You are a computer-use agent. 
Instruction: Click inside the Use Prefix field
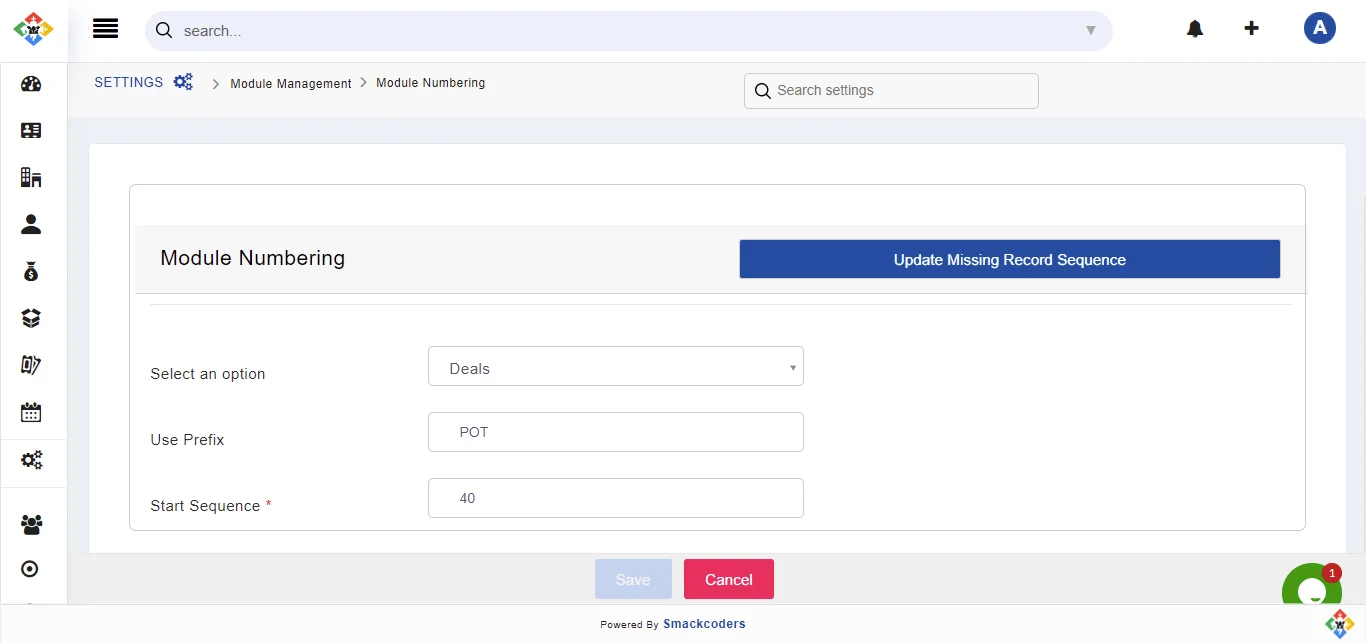pyautogui.click(x=615, y=432)
